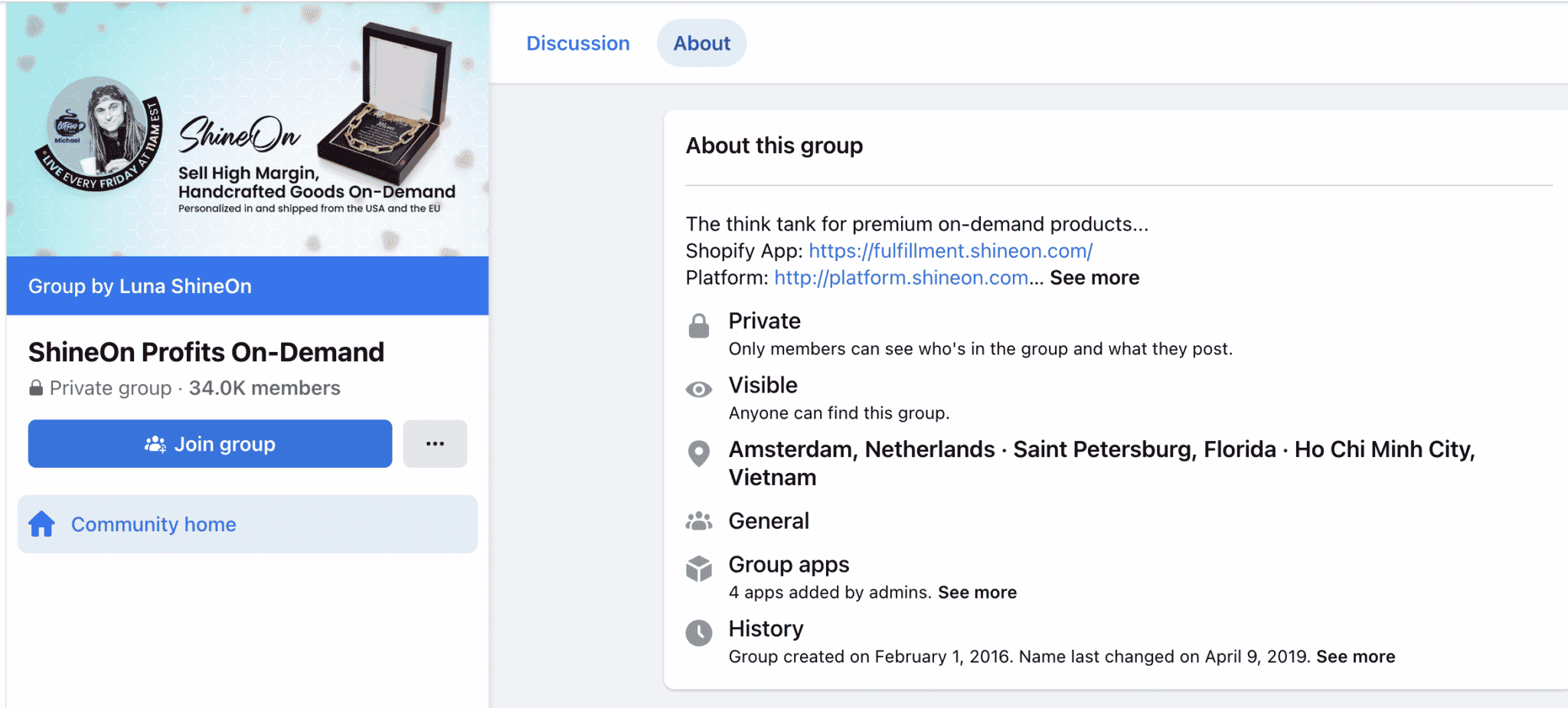Screen dimensions: 1568x708
Task: Click the General category text
Action: pos(769,521)
